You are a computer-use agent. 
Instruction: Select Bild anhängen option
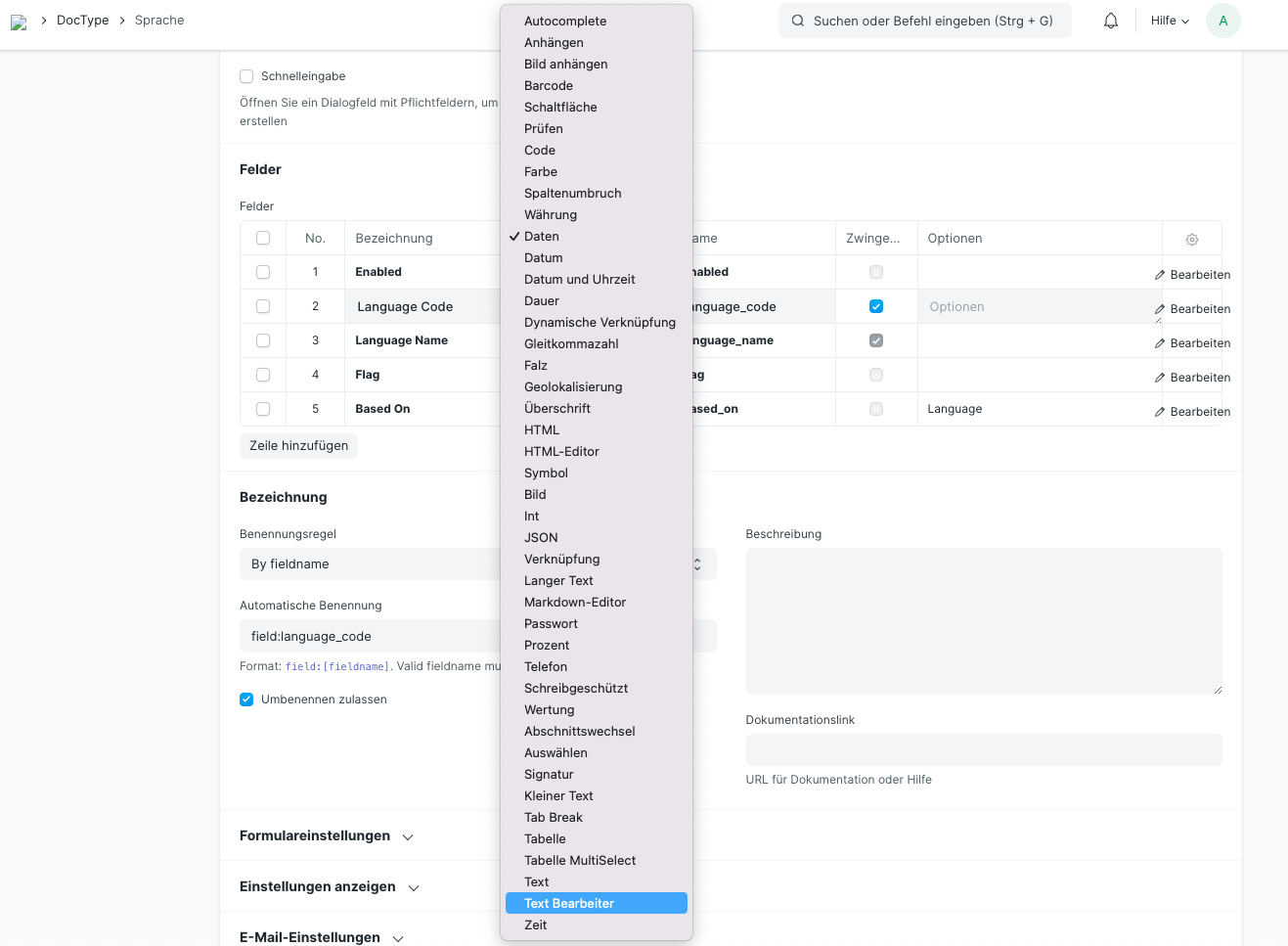click(x=597, y=65)
